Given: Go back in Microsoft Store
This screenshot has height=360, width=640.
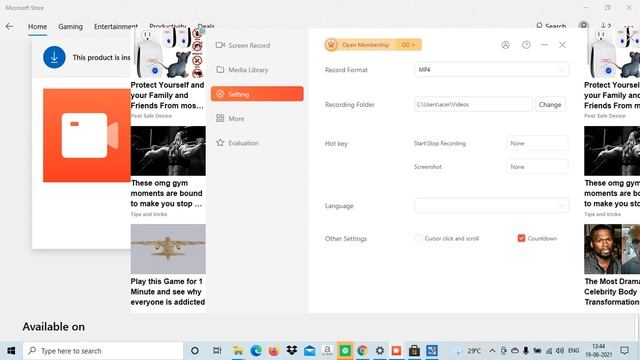Looking at the screenshot, I should tap(9, 27).
